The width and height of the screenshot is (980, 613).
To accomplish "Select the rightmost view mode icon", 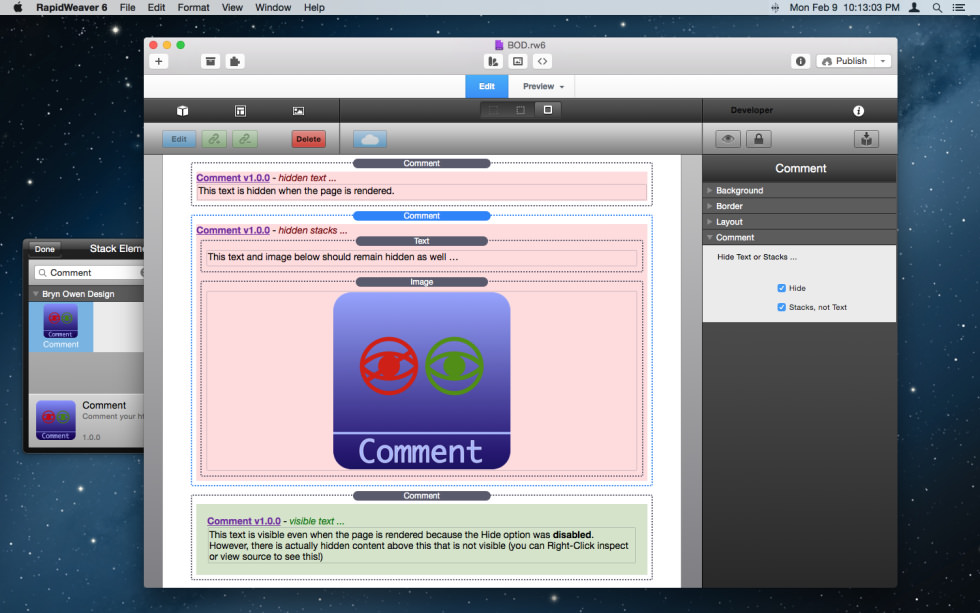I will tap(548, 110).
